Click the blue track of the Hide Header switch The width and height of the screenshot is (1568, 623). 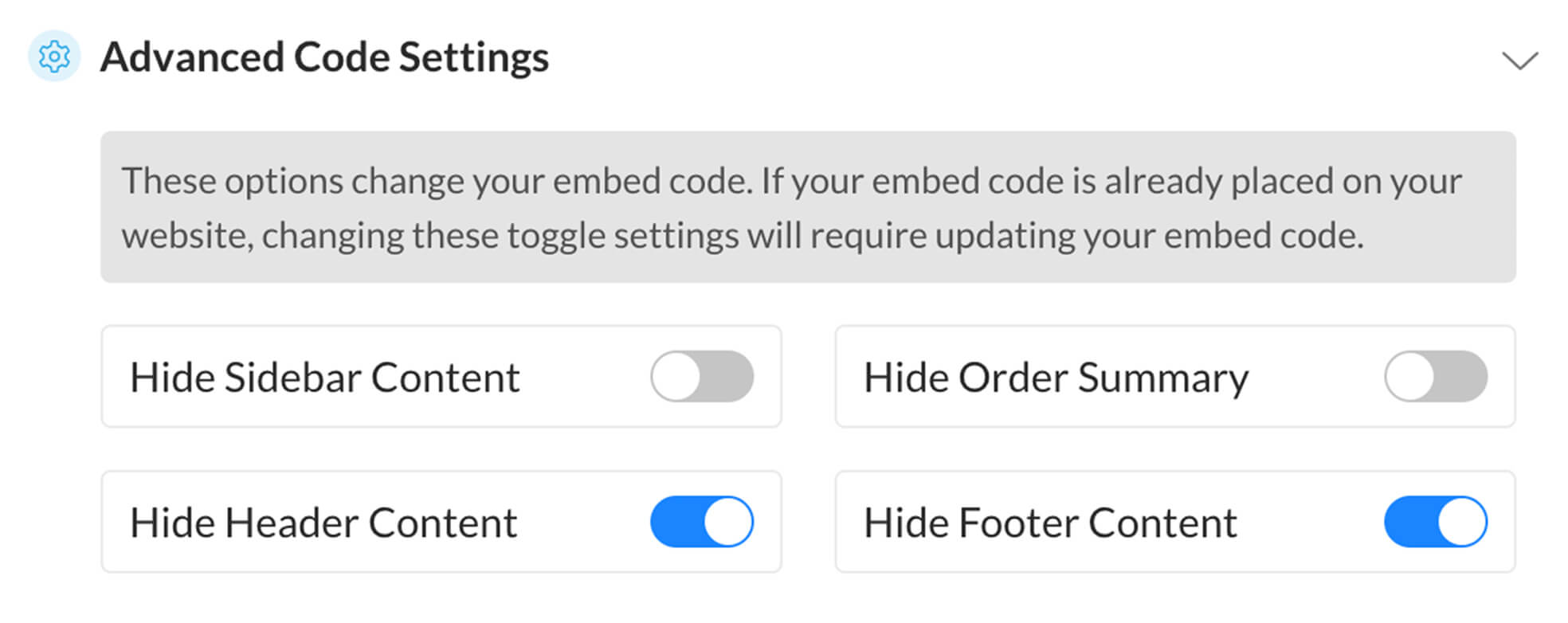point(676,522)
